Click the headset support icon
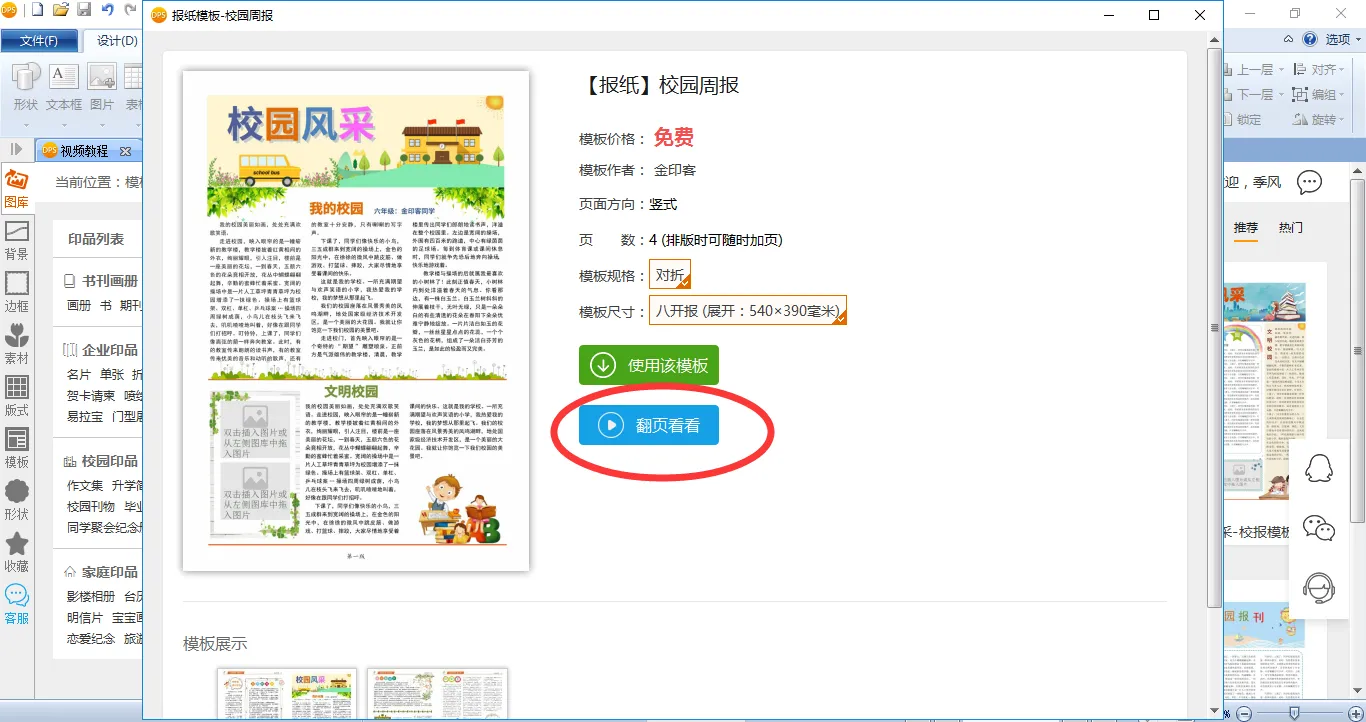The height and width of the screenshot is (722, 1366). [x=1319, y=587]
